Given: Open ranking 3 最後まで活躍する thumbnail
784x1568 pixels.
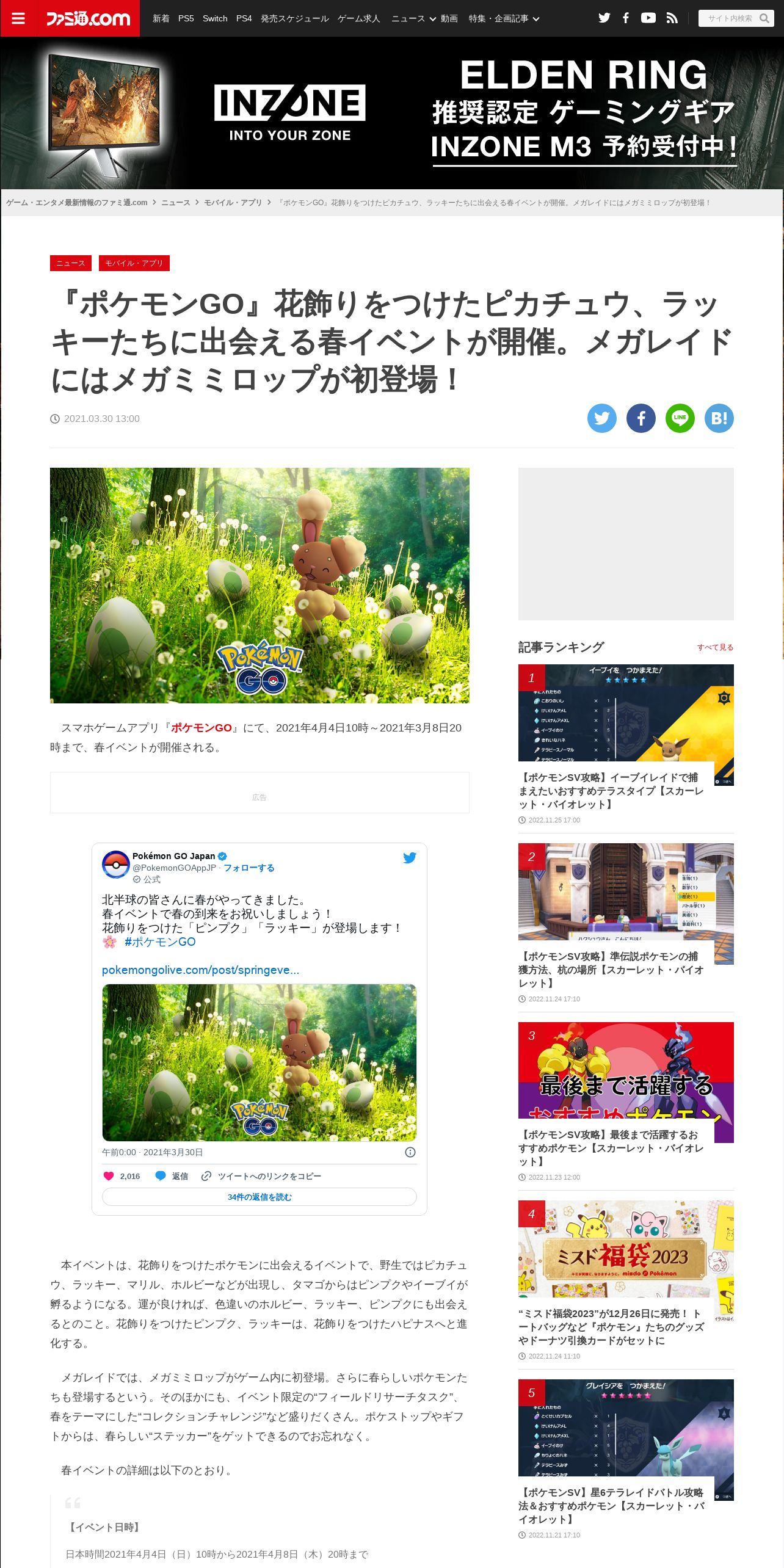Looking at the screenshot, I should click(x=626, y=1070).
